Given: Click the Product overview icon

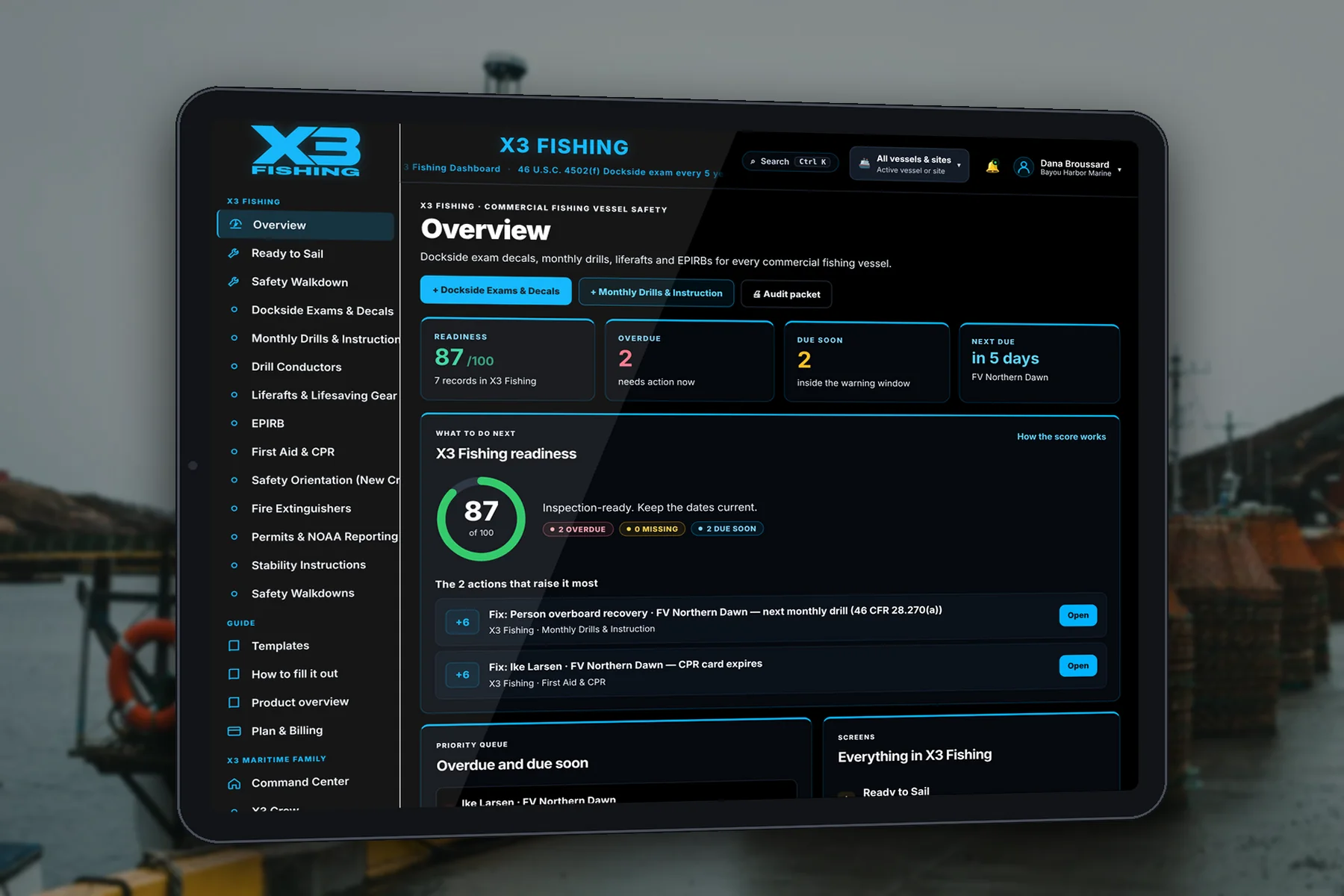Looking at the screenshot, I should tap(234, 702).
